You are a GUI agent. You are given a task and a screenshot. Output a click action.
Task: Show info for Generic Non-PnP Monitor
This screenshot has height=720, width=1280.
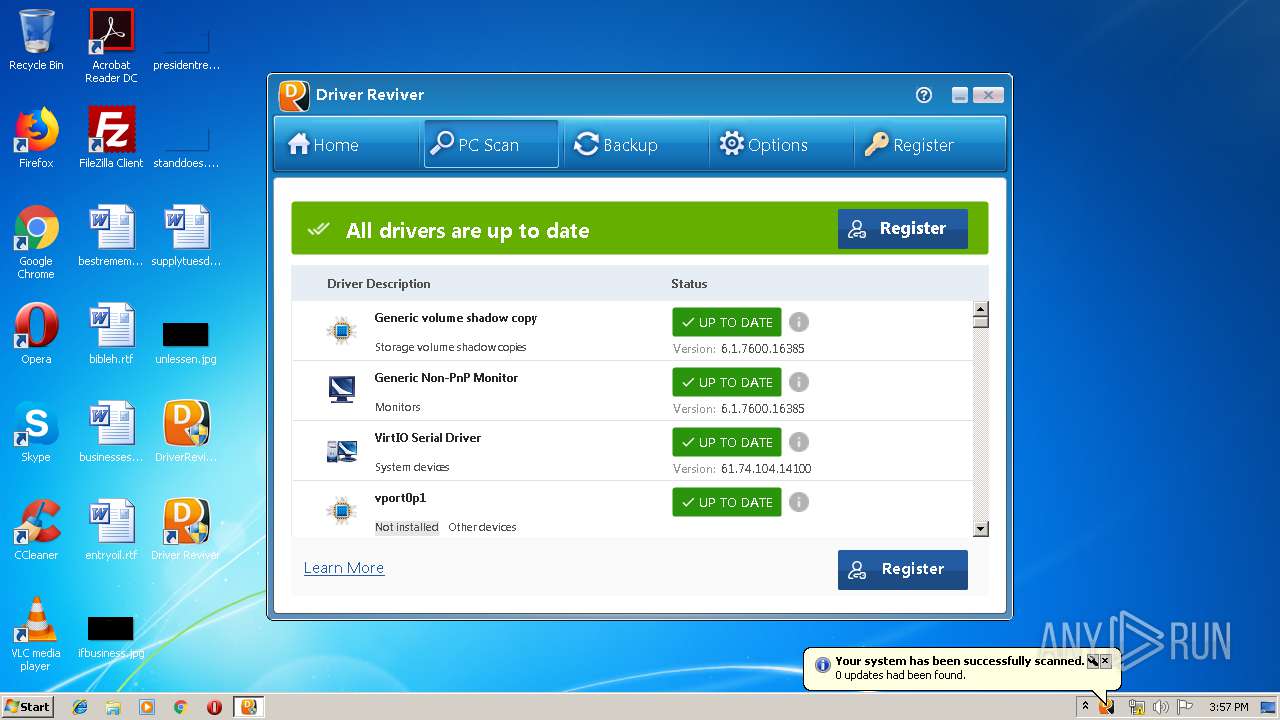(798, 382)
